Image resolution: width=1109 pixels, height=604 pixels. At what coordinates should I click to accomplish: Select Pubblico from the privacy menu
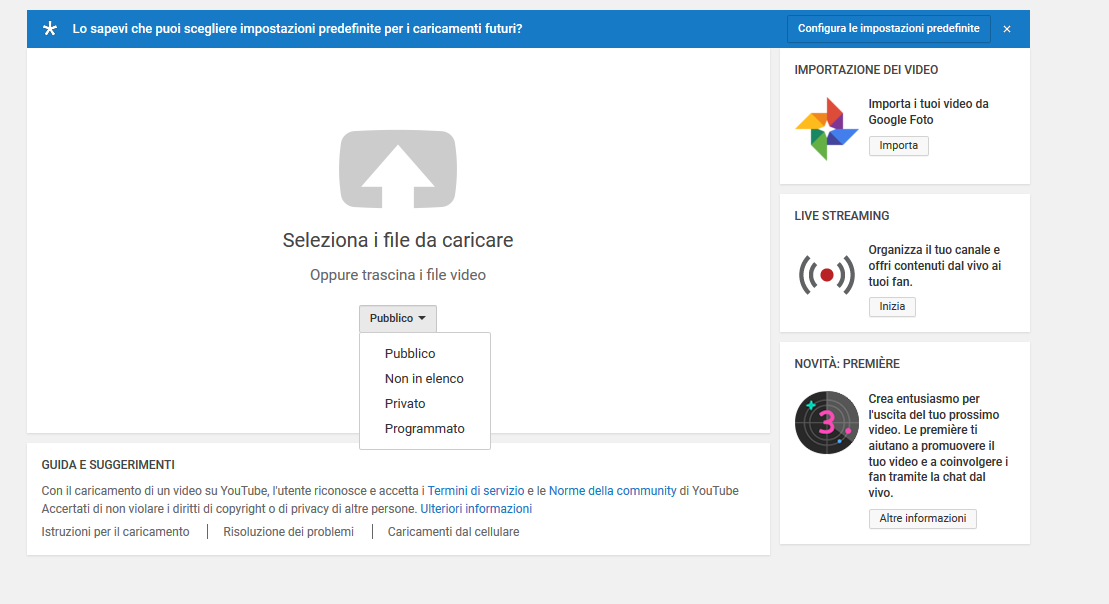coord(410,353)
